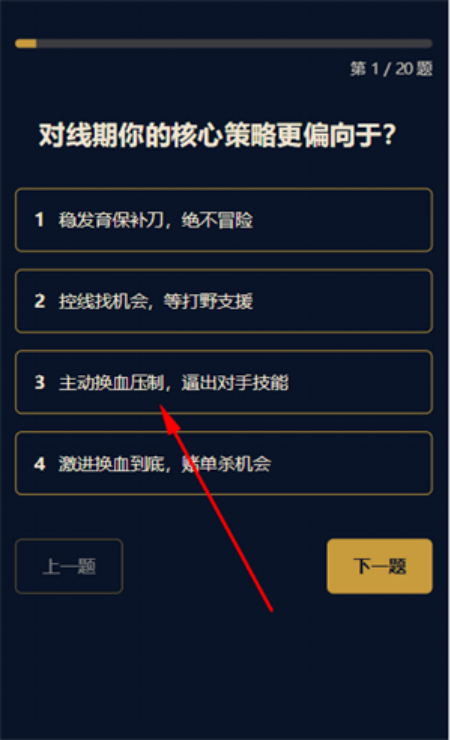This screenshot has width=450, height=740.
Task: Click the number 4 label of fourth option
Action: pyautogui.click(x=40, y=463)
